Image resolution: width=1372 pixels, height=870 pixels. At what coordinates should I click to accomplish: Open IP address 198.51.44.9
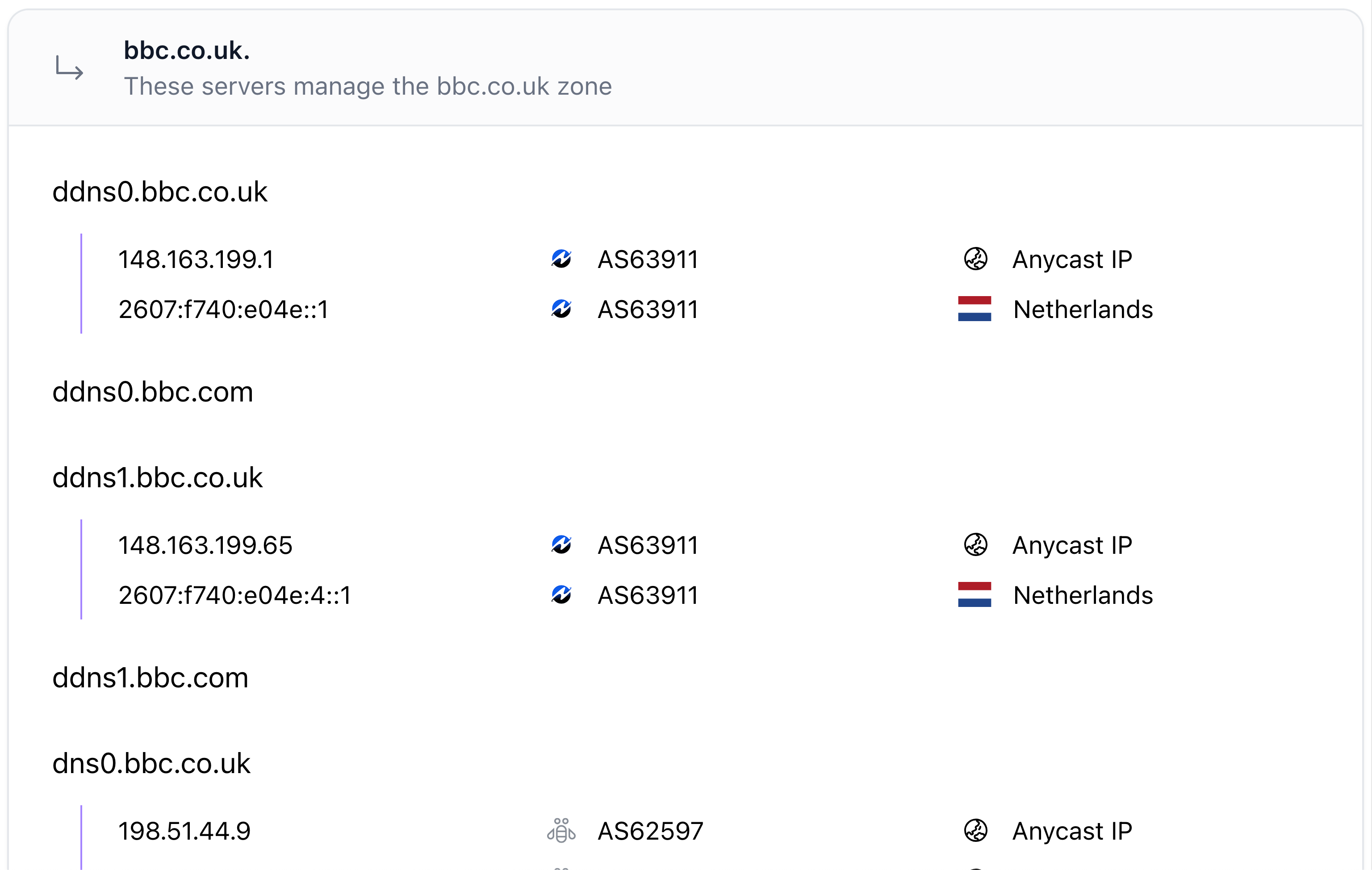coord(184,831)
